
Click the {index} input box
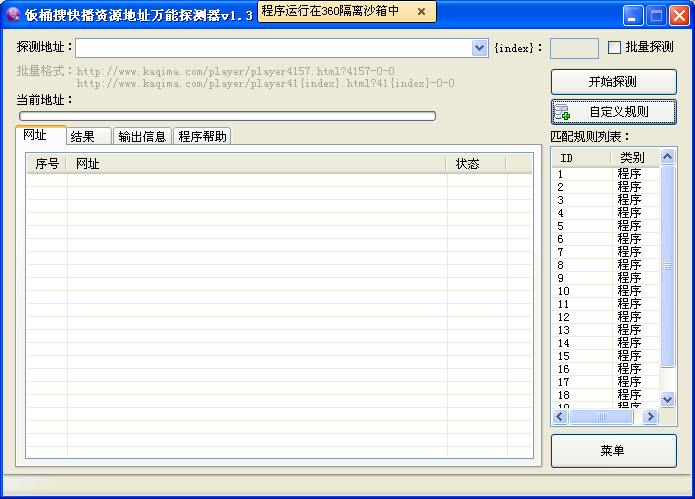point(574,48)
